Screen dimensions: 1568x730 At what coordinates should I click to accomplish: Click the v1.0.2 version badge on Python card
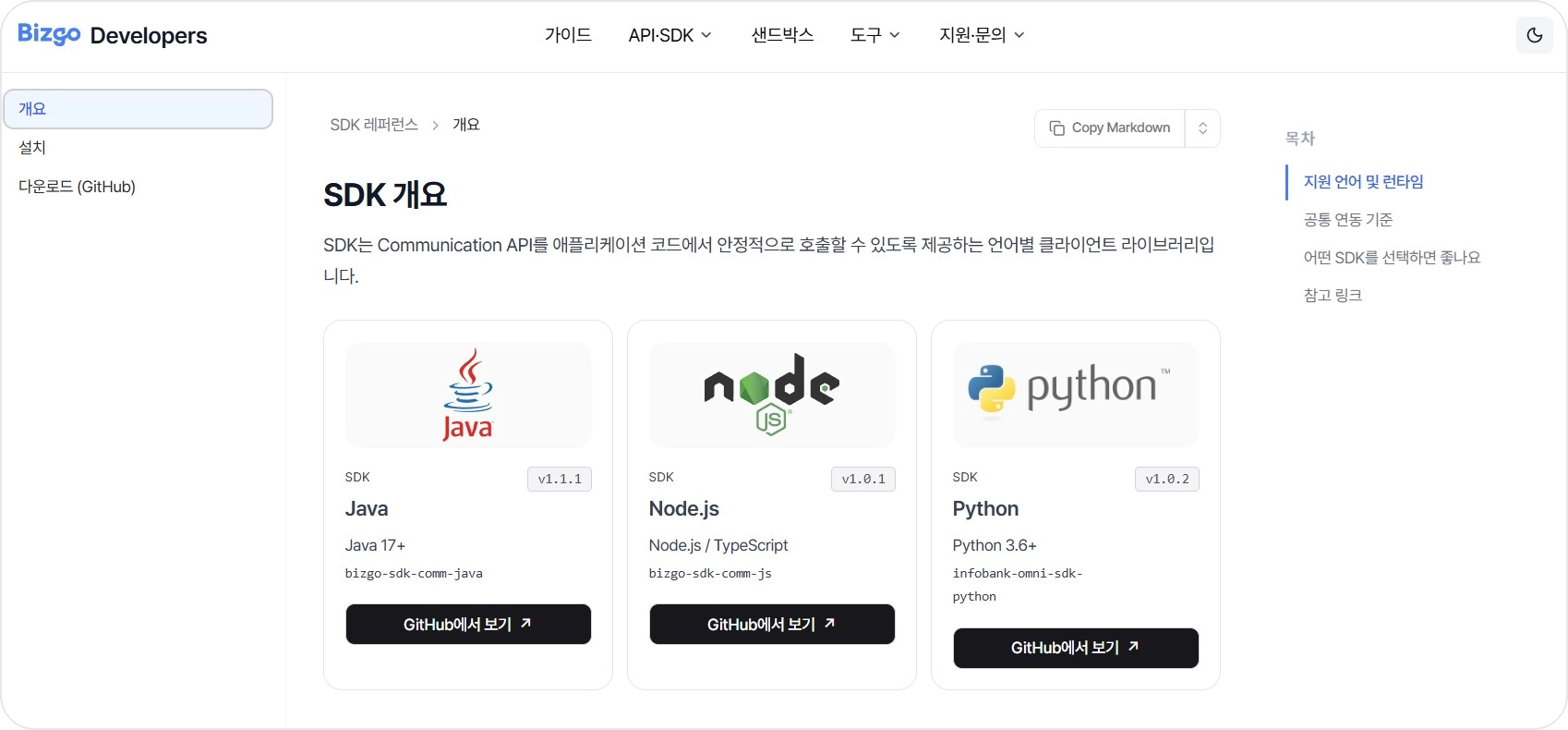(x=1167, y=479)
